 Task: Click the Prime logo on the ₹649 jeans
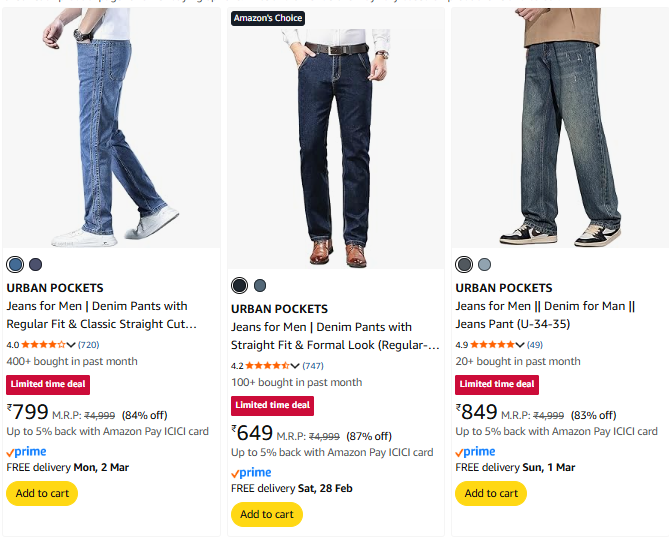point(251,472)
